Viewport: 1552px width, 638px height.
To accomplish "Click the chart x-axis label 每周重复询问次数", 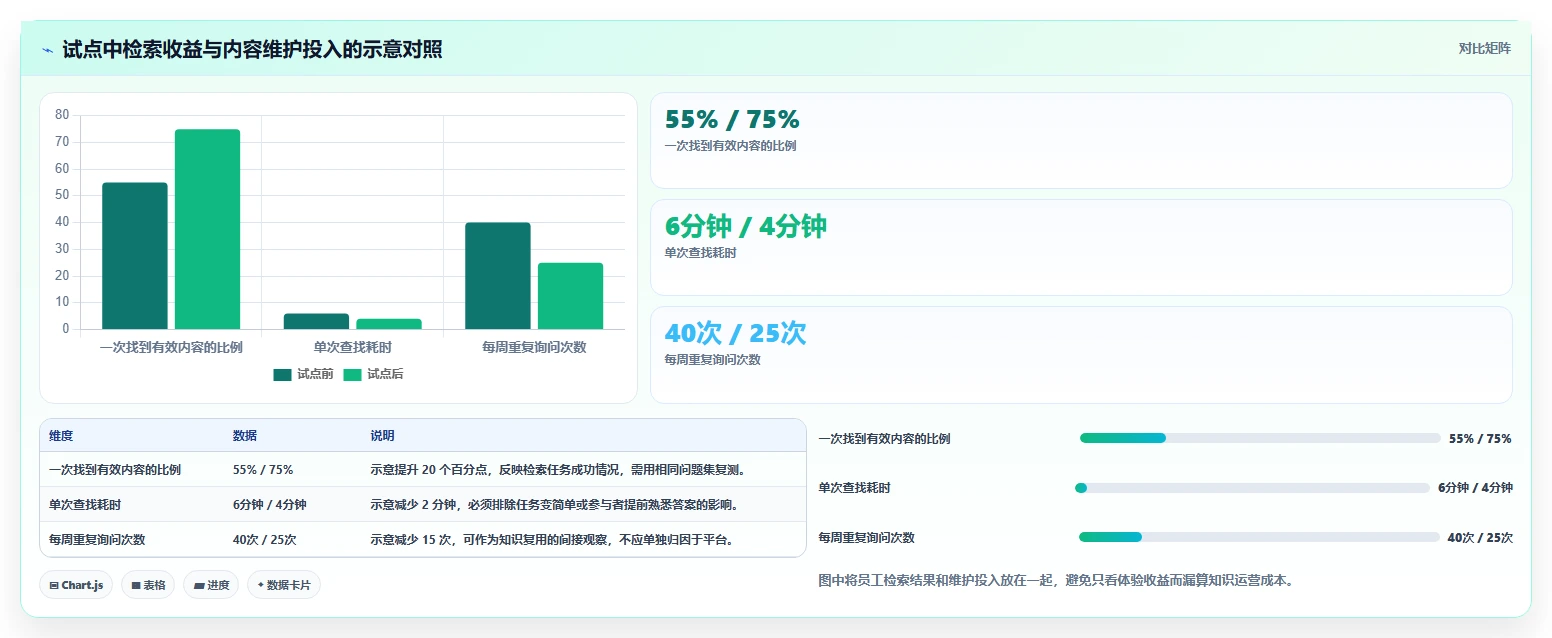I will pyautogui.click(x=534, y=347).
